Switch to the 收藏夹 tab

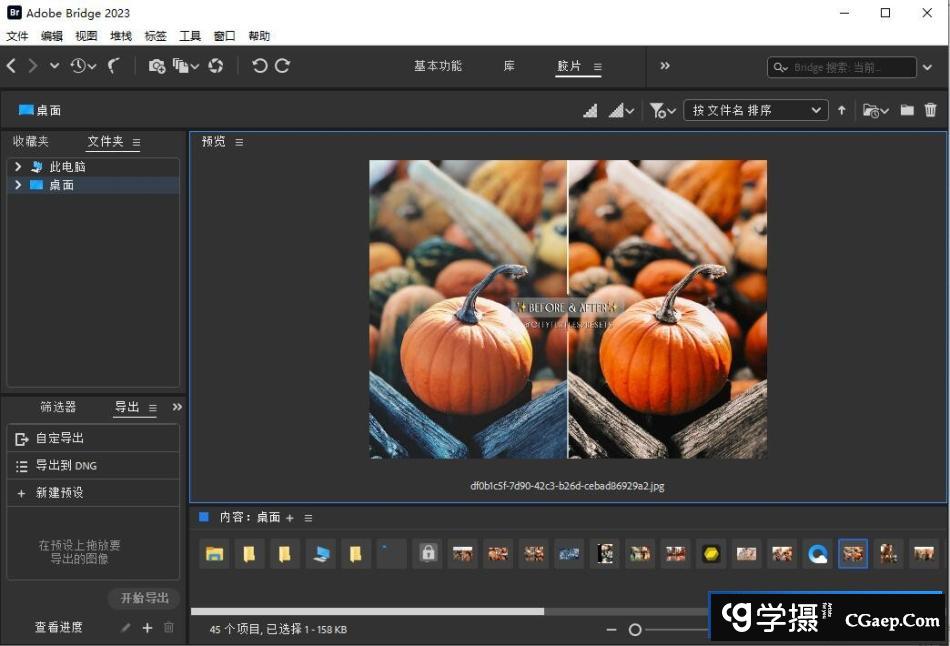(x=31, y=141)
